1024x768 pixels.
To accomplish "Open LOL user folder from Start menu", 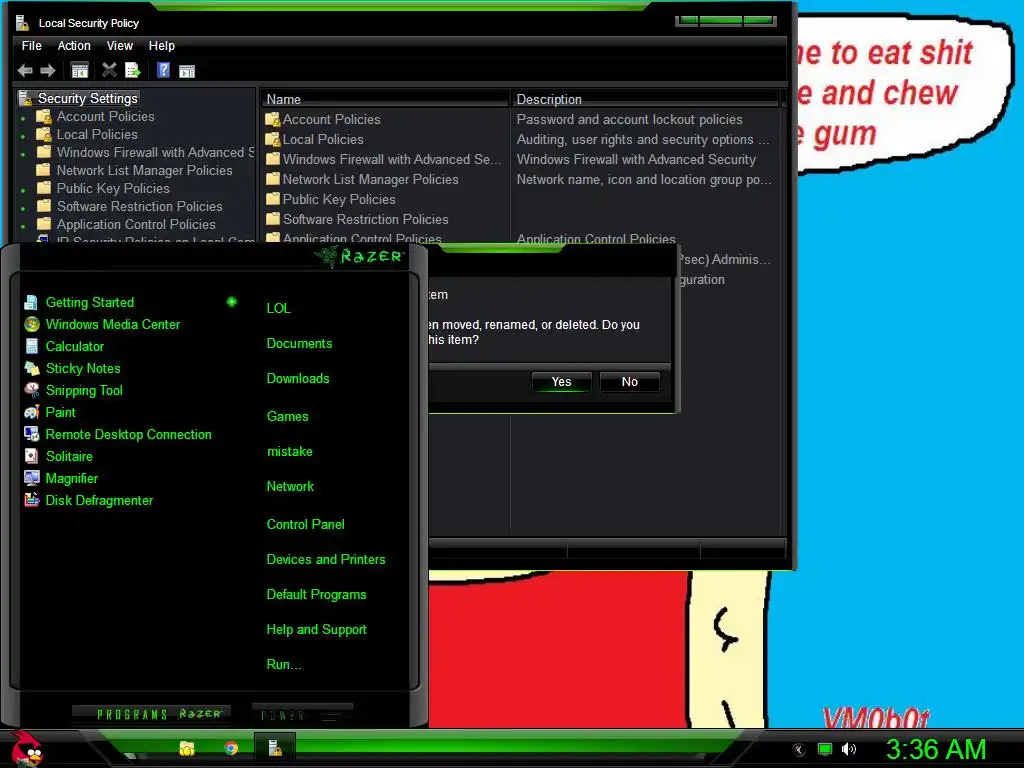I will (278, 308).
